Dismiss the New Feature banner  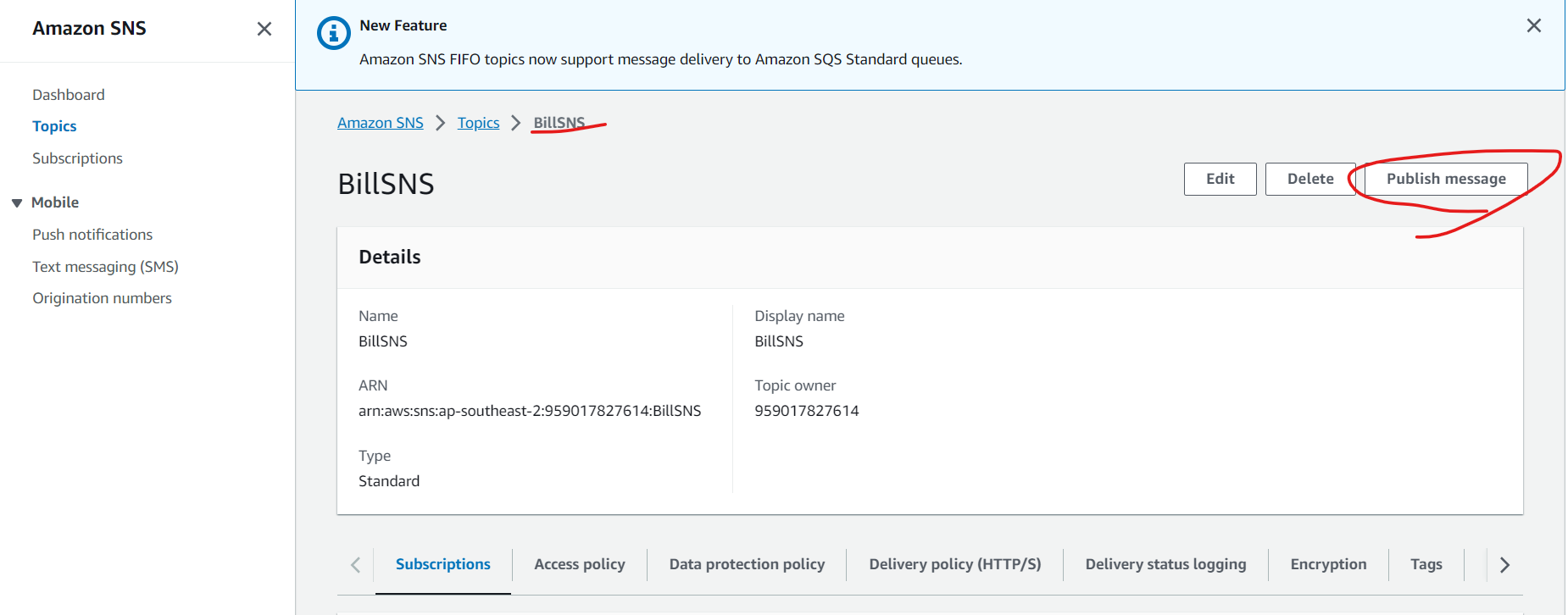click(x=1533, y=25)
